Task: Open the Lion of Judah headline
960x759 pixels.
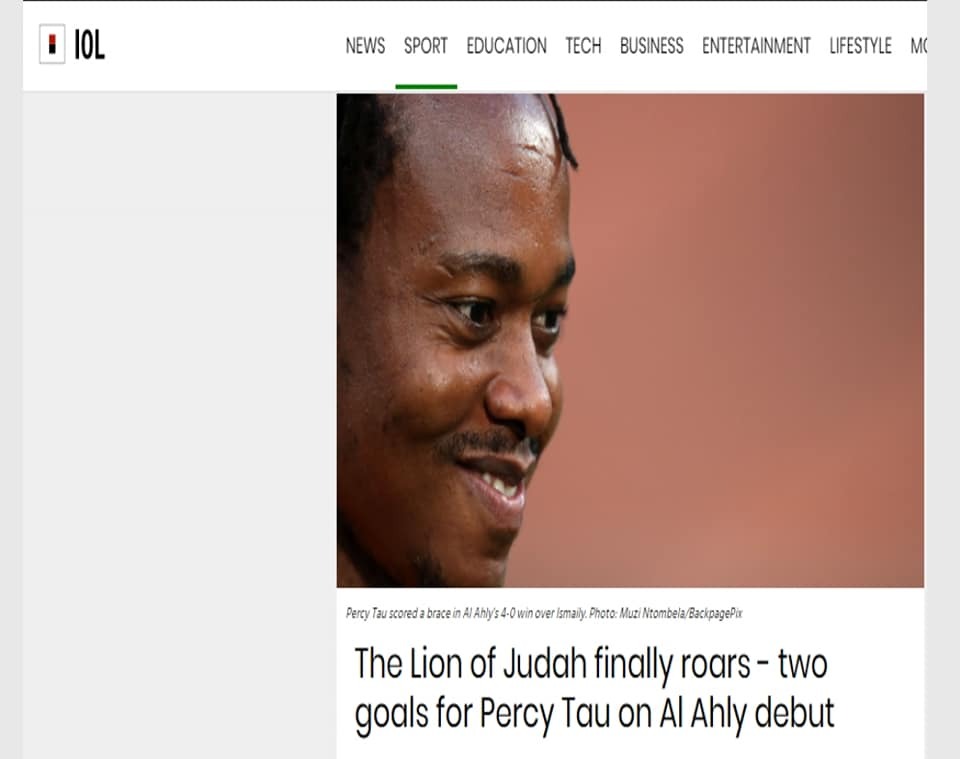Action: (x=594, y=689)
